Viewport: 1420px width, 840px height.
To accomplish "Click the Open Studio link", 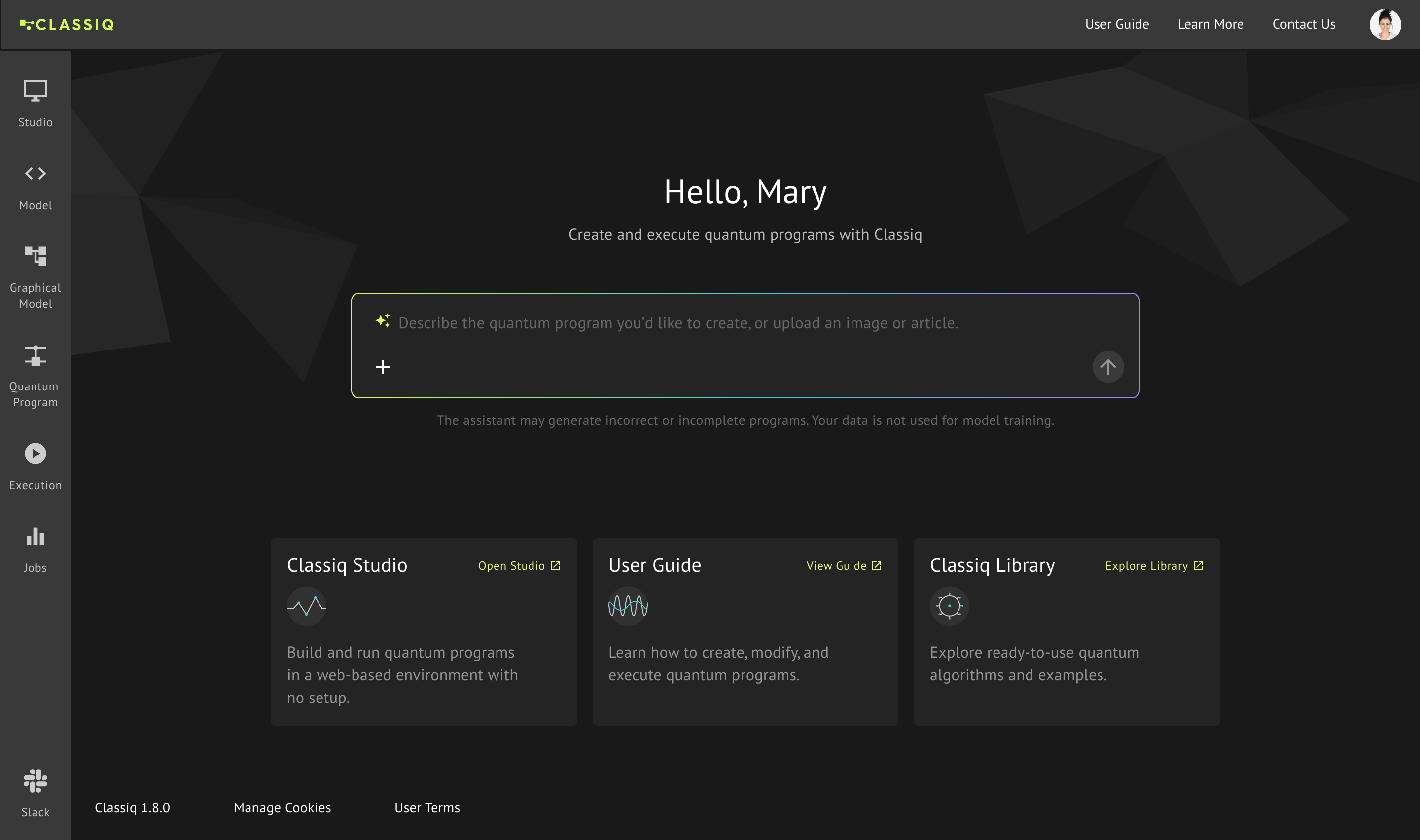I will pos(519,566).
